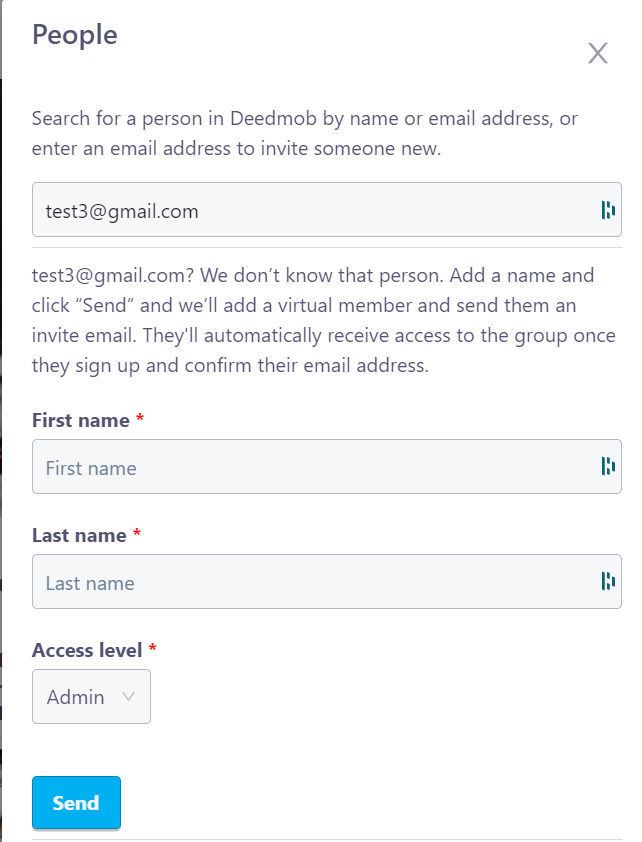Focus the email search field containing test3@gmail.com
642x842 pixels.
(x=310, y=210)
